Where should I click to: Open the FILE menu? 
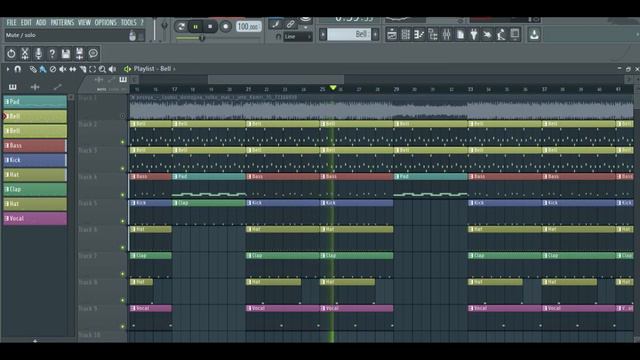[11, 23]
